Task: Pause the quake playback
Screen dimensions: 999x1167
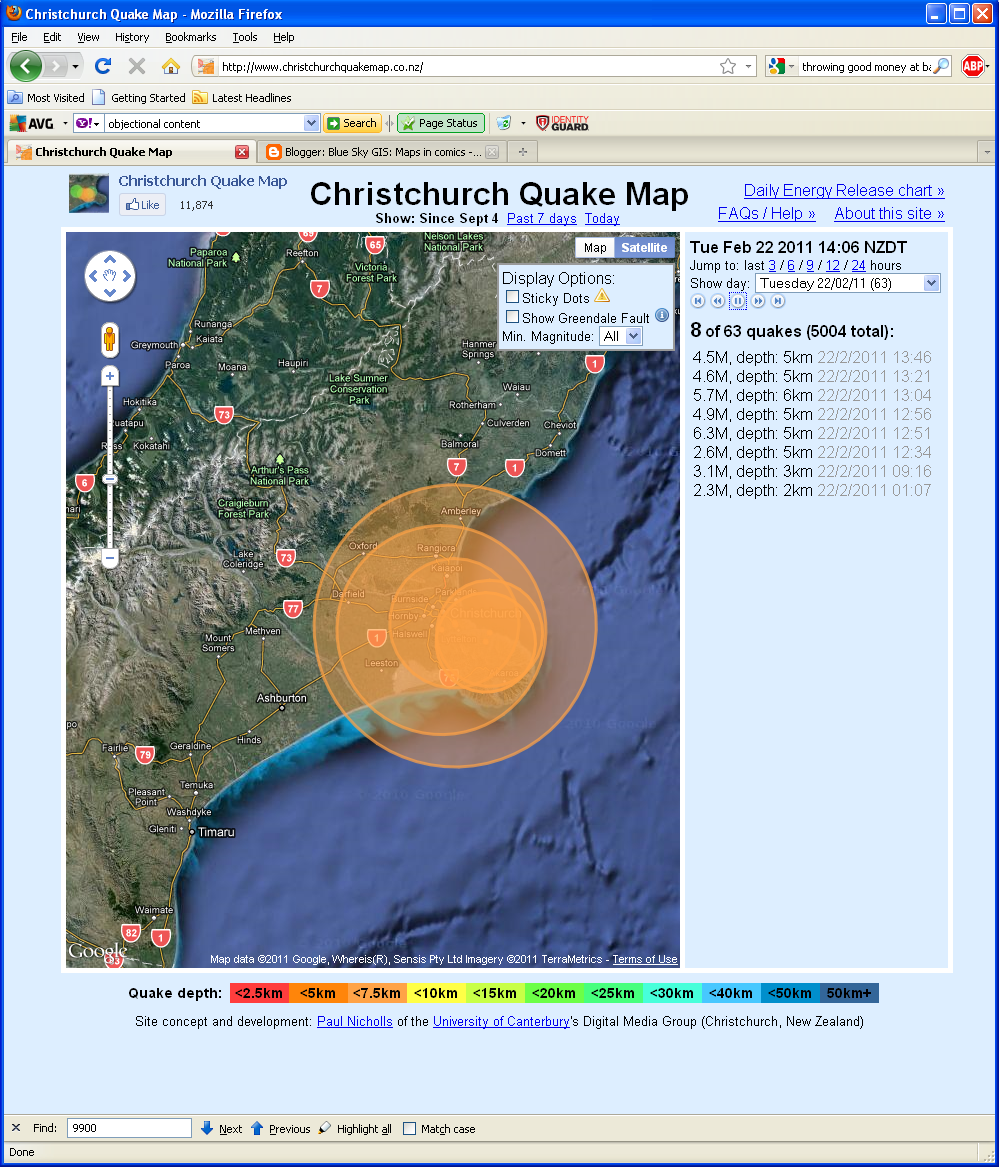Action: [x=737, y=301]
